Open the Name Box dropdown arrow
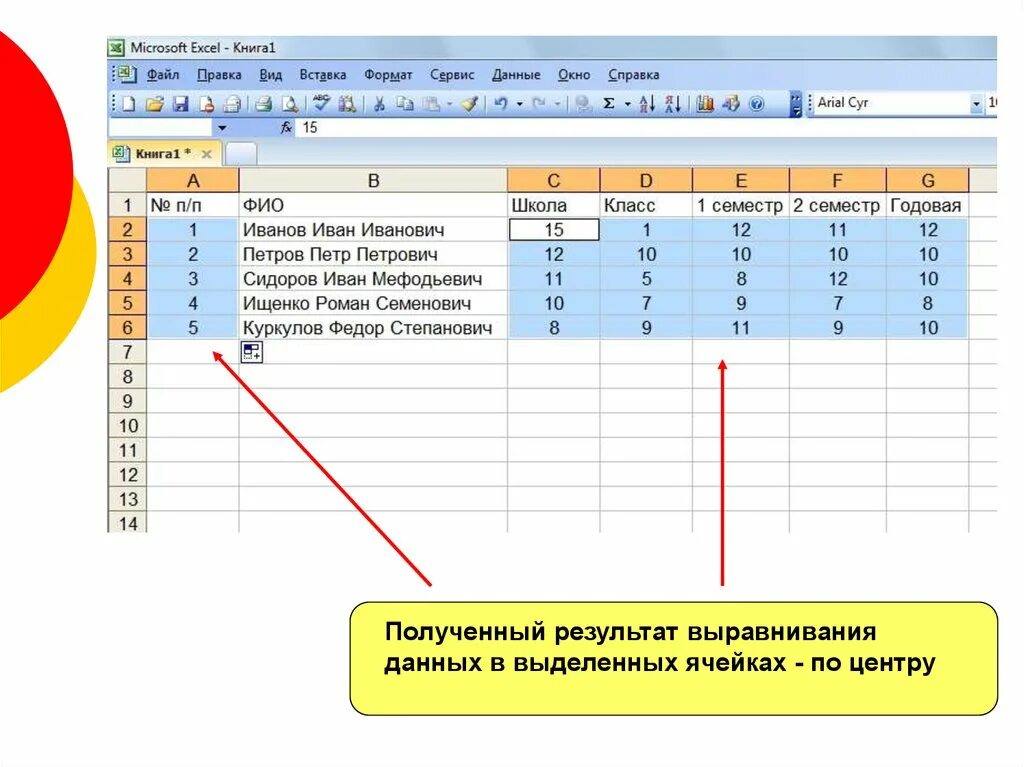 pos(223,128)
